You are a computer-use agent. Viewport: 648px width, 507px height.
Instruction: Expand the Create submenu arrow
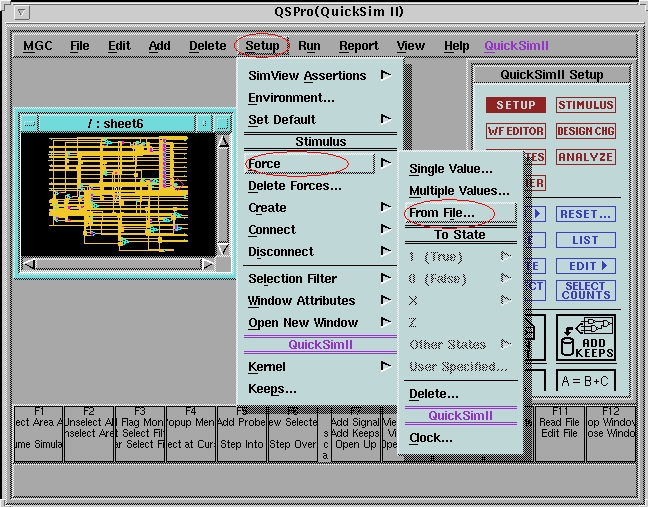point(386,208)
